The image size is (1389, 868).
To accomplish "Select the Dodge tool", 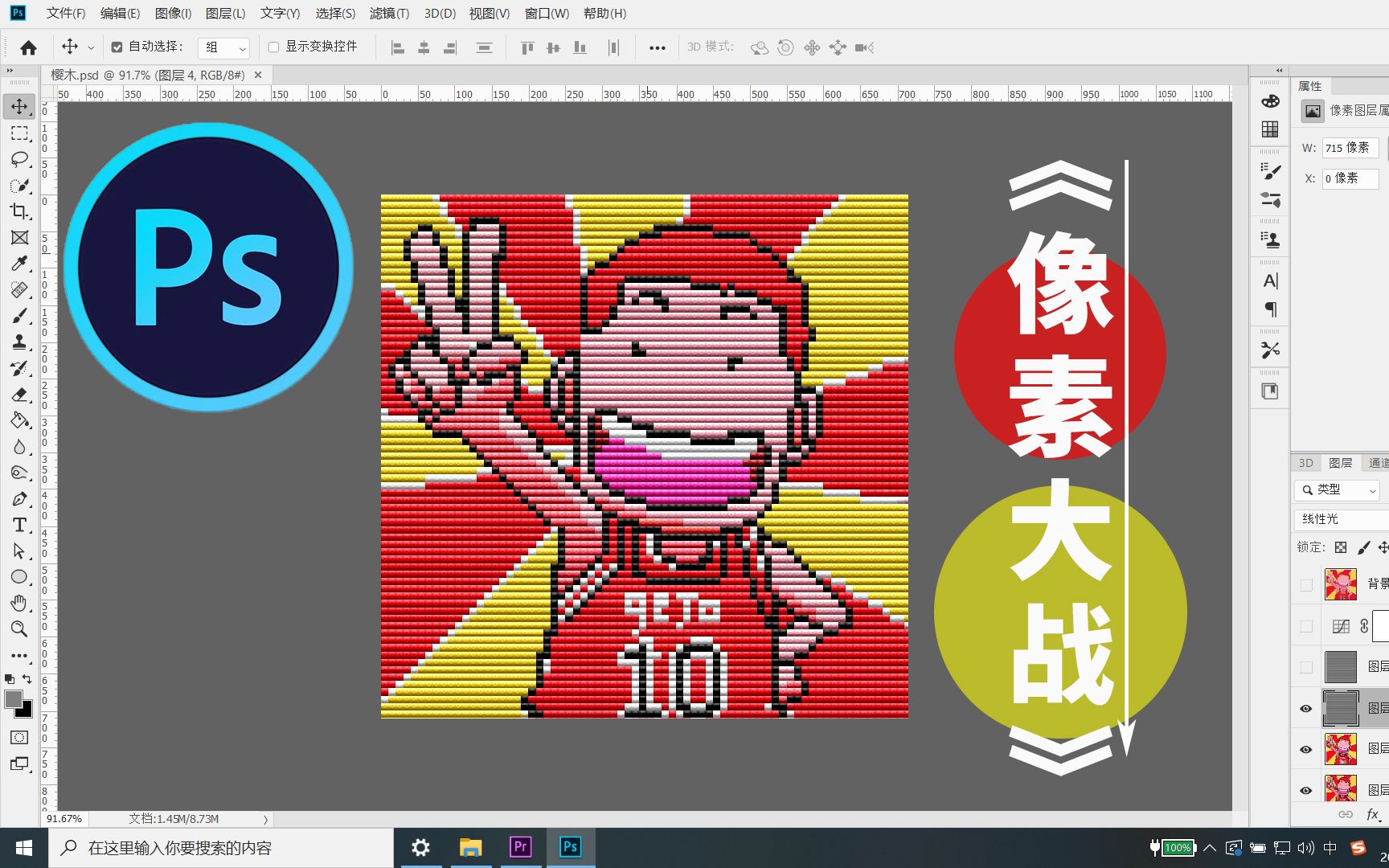I will pos(19,473).
